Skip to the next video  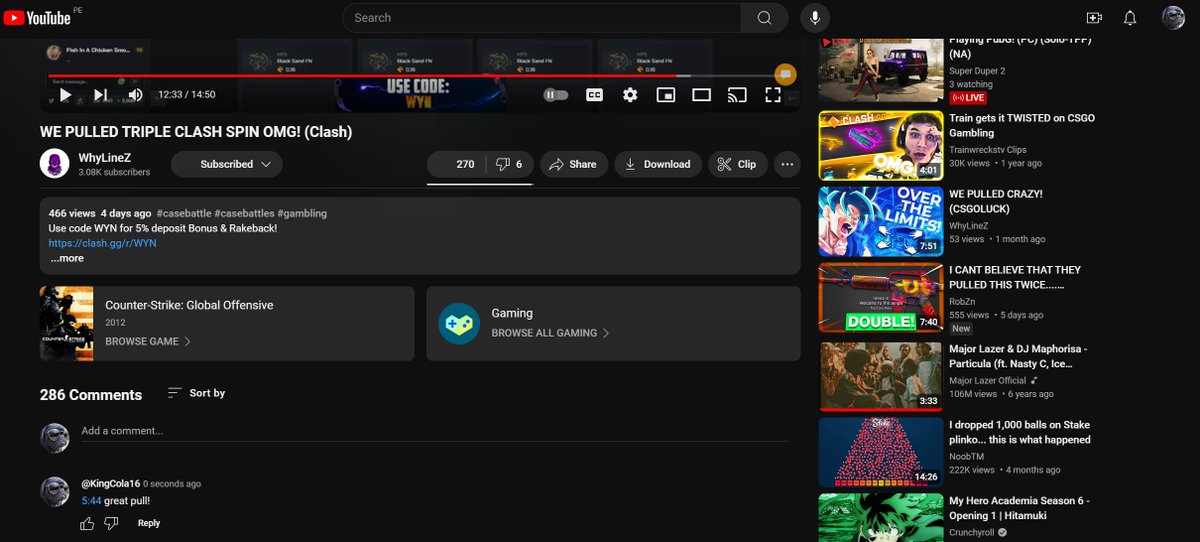click(100, 95)
